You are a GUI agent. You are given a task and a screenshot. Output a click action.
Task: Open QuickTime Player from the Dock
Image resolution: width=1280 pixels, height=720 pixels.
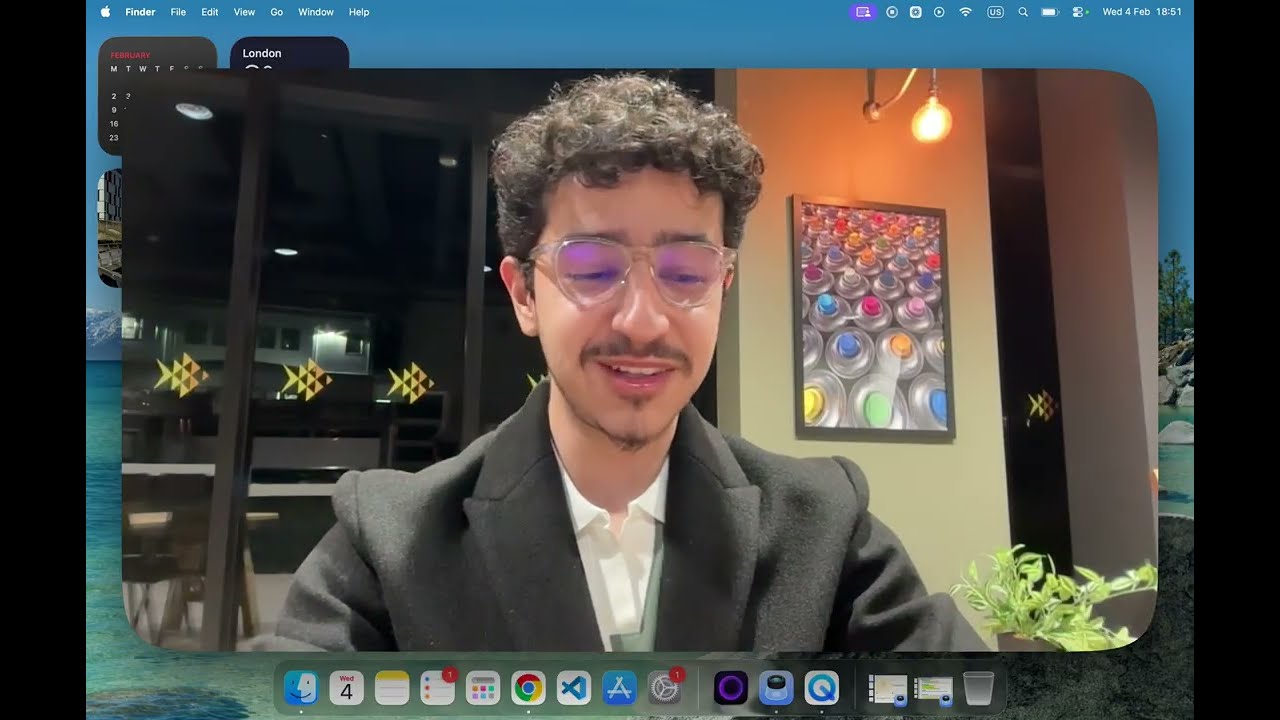click(822, 688)
